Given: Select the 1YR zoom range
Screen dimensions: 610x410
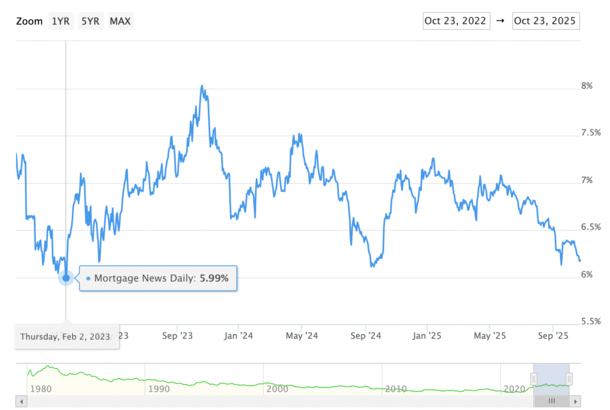Looking at the screenshot, I should point(62,21).
